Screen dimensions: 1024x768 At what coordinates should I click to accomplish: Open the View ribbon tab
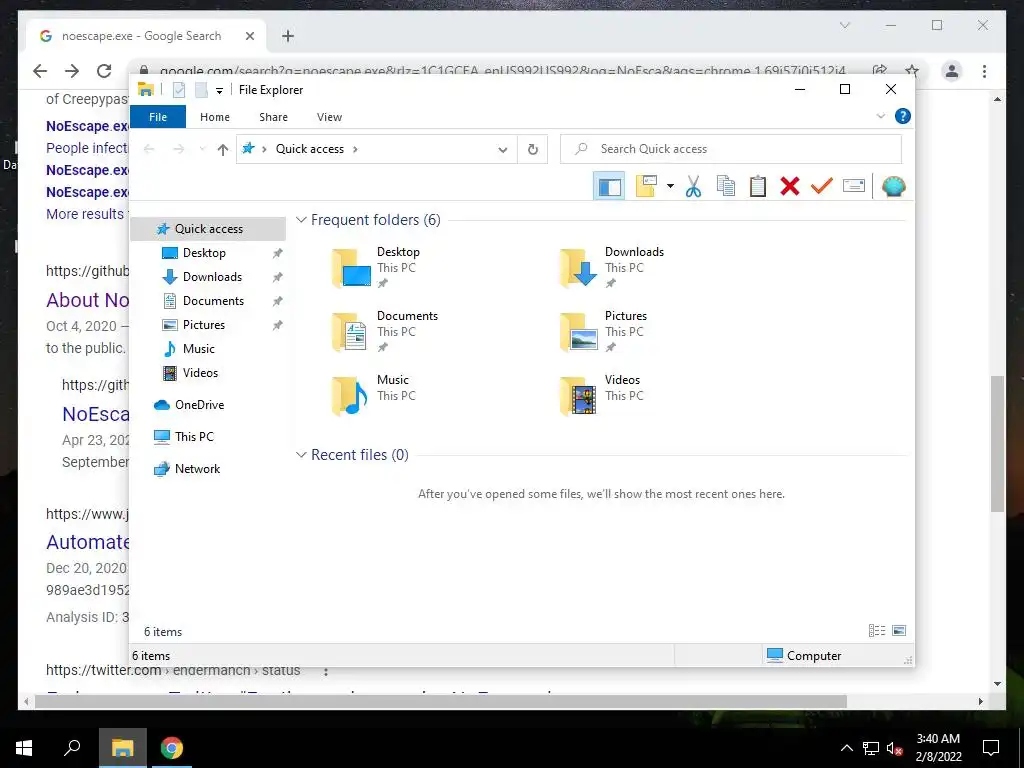329,117
